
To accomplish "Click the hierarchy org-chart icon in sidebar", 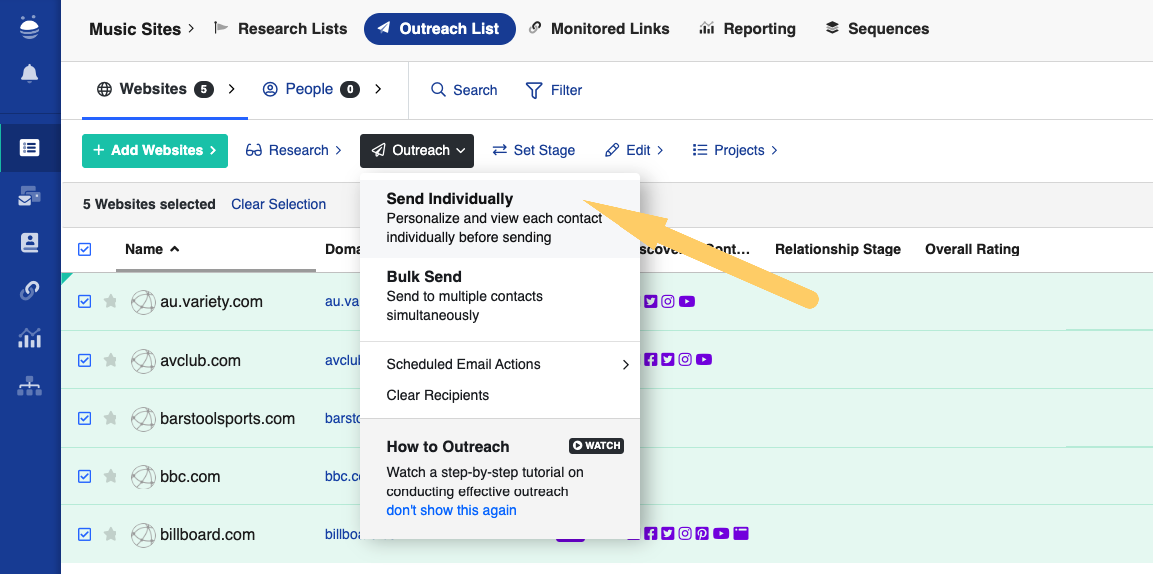I will point(30,386).
